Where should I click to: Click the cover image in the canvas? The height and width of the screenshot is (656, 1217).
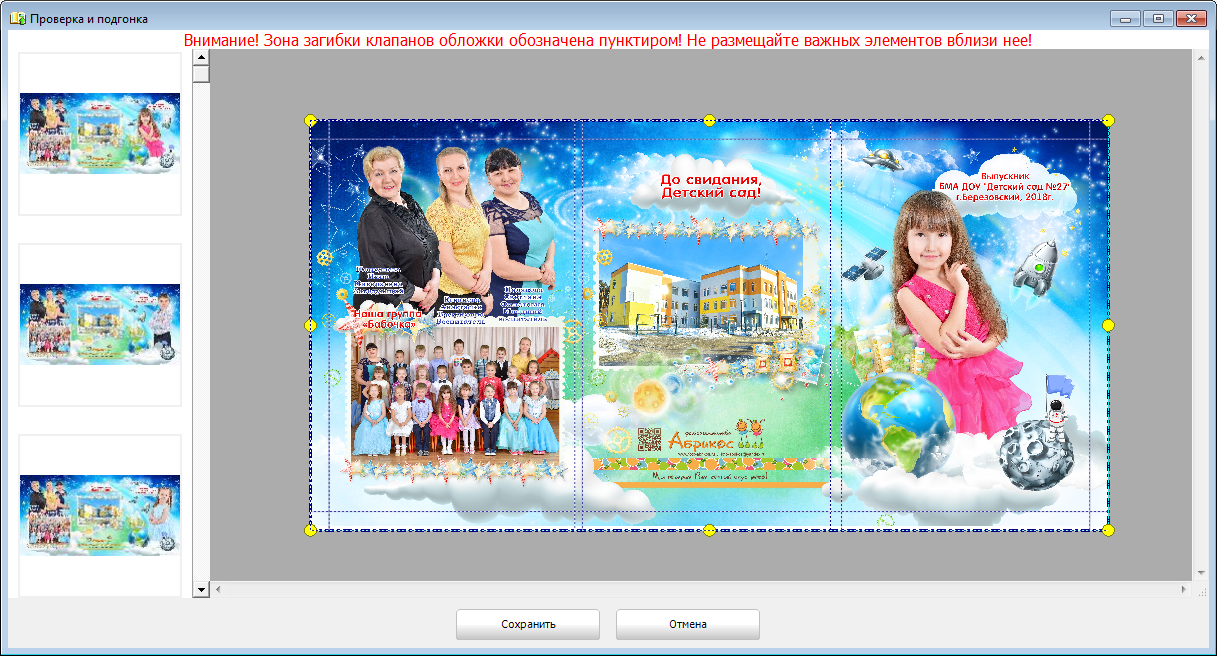click(x=709, y=325)
